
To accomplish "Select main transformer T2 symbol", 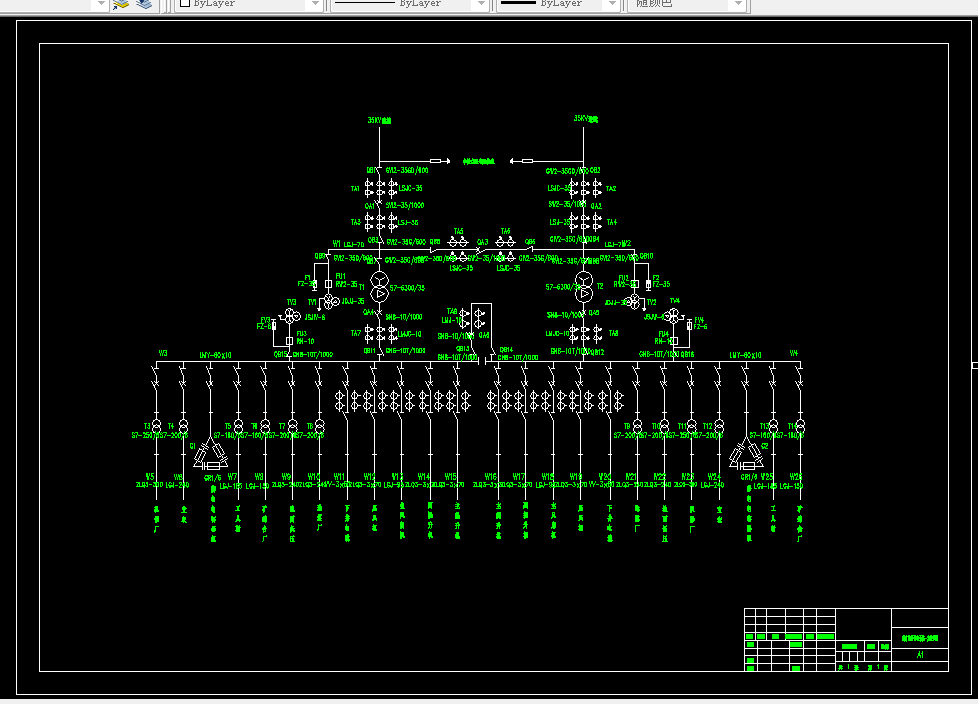I will pos(584,287).
